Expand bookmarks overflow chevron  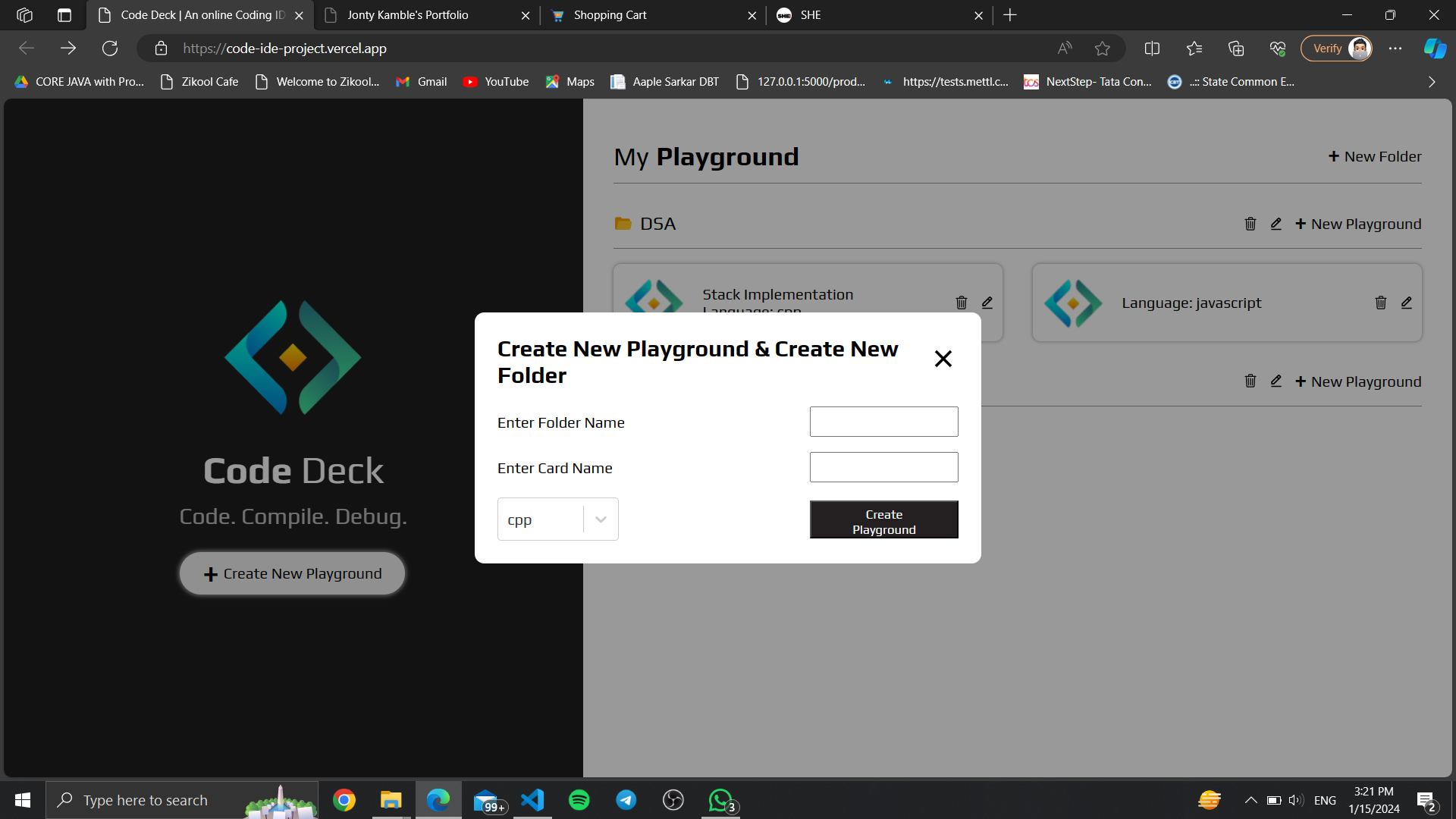pos(1432,82)
